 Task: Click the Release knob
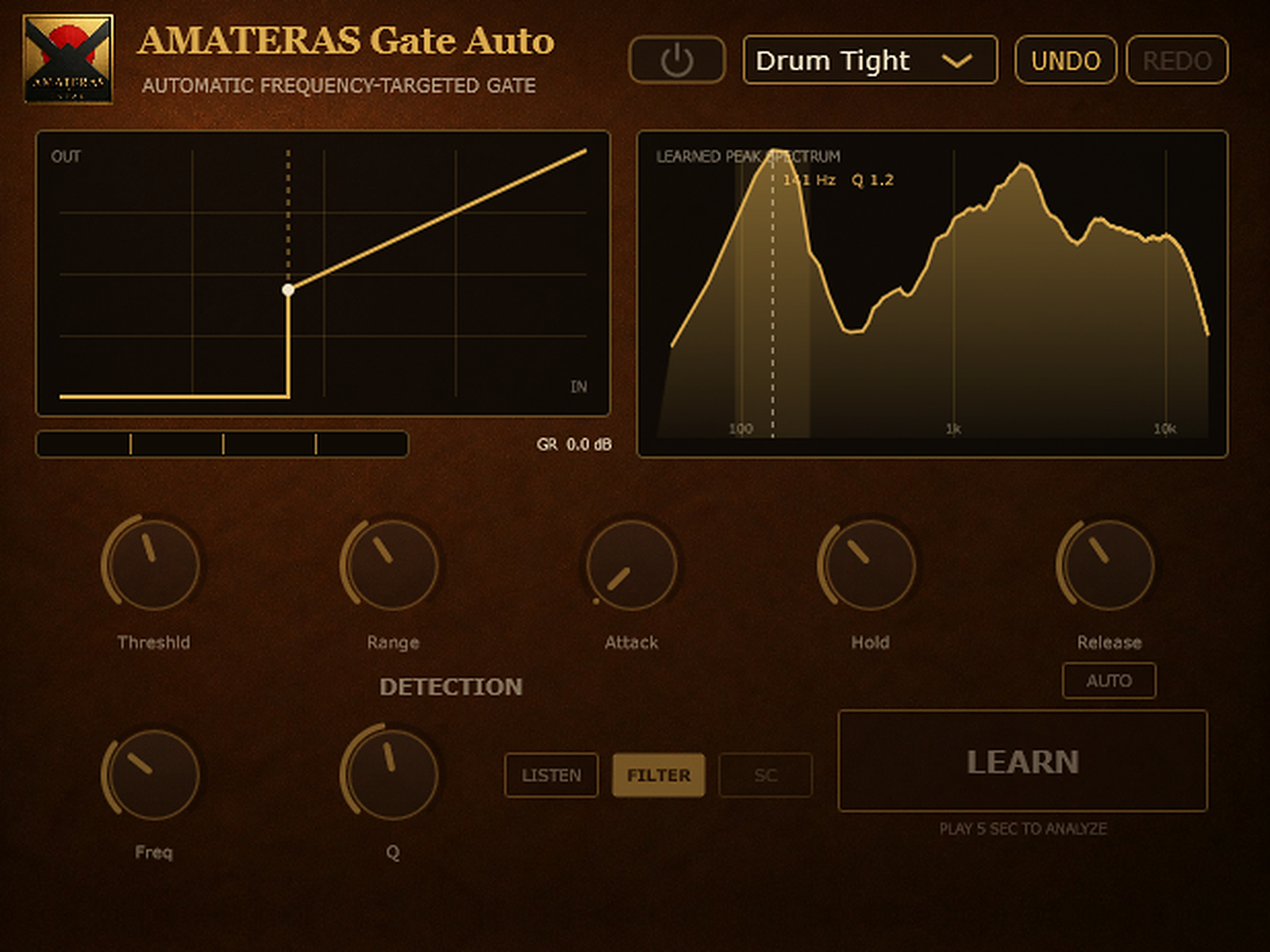pyautogui.click(x=1109, y=564)
